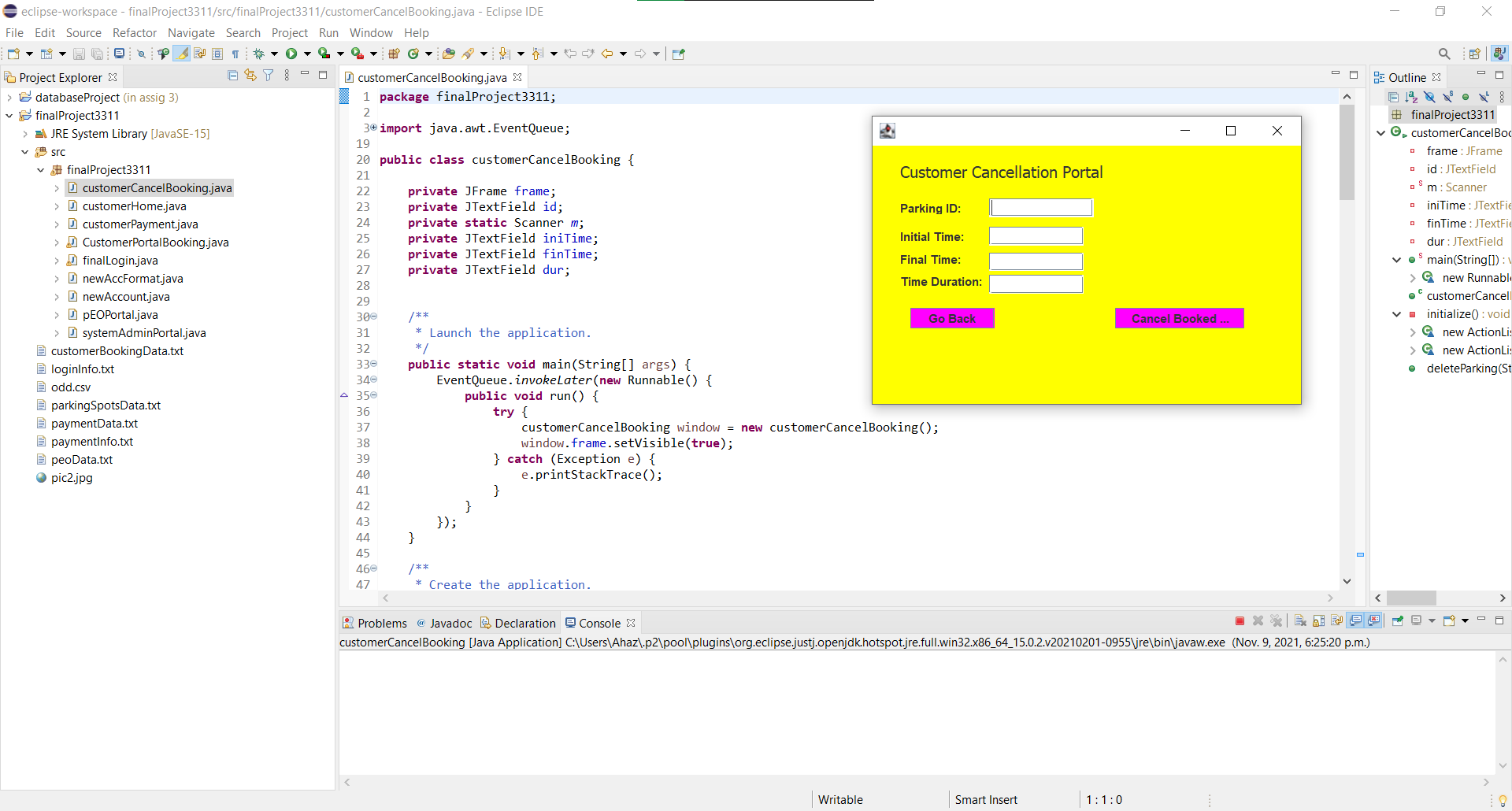Toggle Link with Editor in Project Explorer
The height and width of the screenshot is (811, 1512).
(x=250, y=74)
